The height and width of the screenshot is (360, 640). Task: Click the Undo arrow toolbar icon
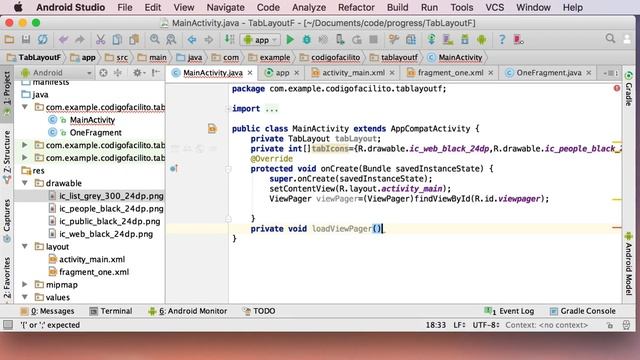[63, 40]
